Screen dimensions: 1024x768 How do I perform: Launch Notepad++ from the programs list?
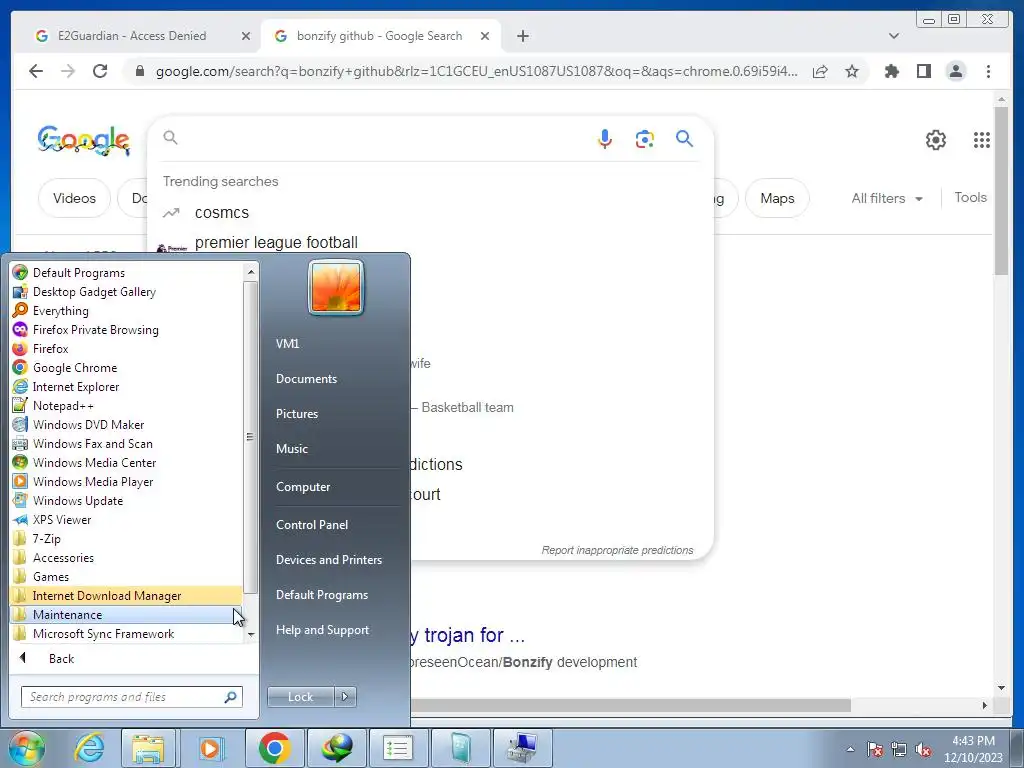126,406
